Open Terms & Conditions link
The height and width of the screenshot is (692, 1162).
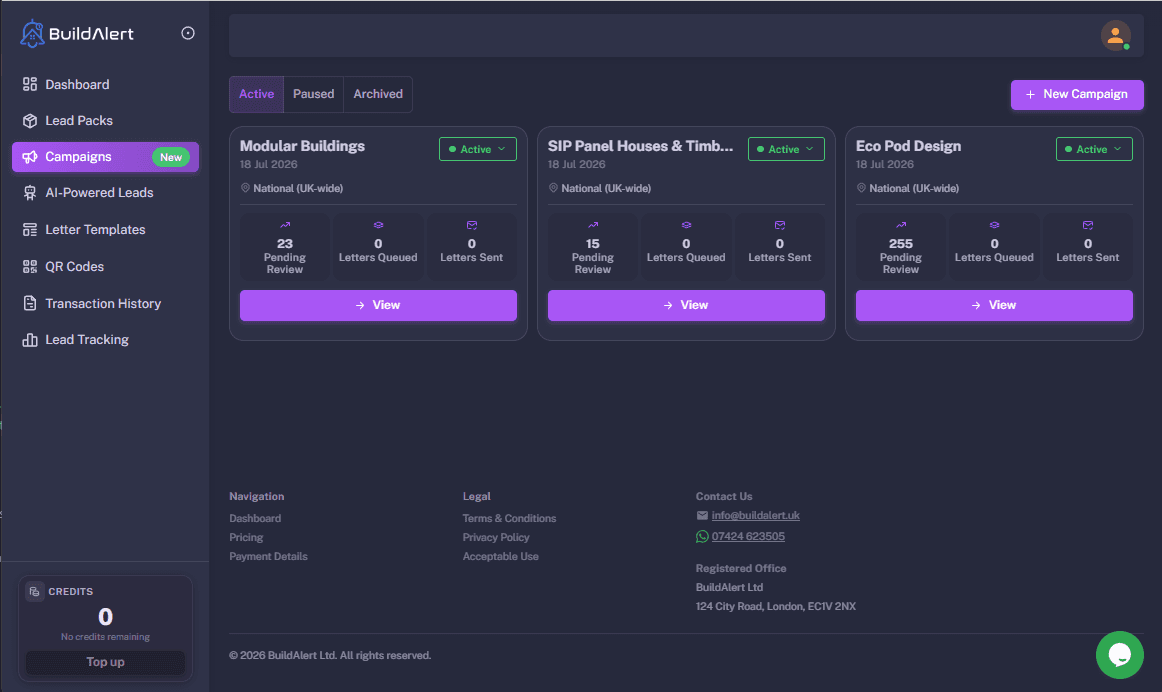pos(509,519)
